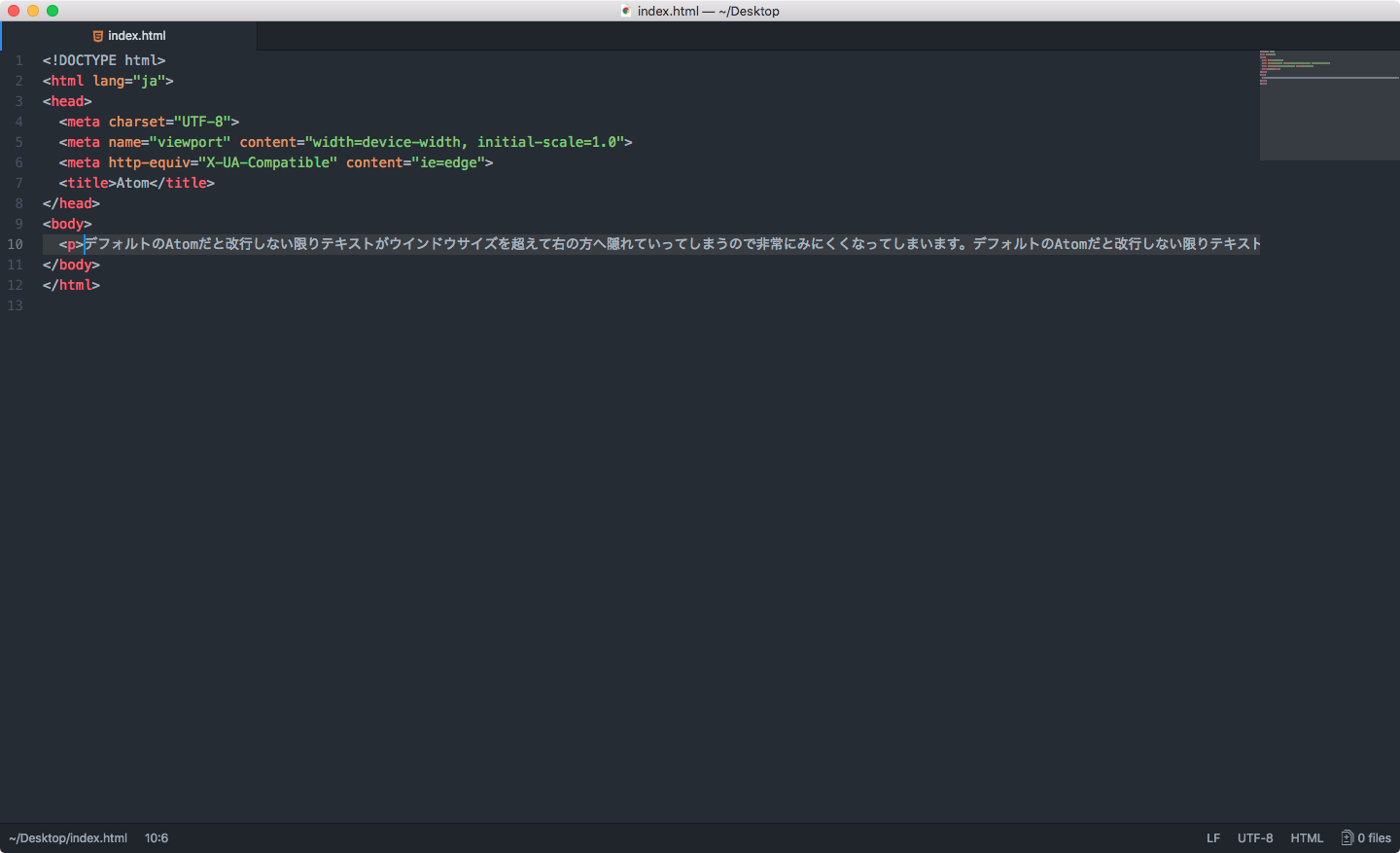Click the file icon in the window title

pyautogui.click(x=626, y=11)
